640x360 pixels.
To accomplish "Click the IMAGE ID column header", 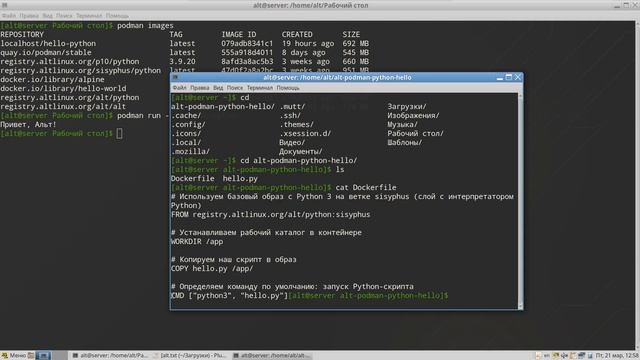I will (x=239, y=34).
